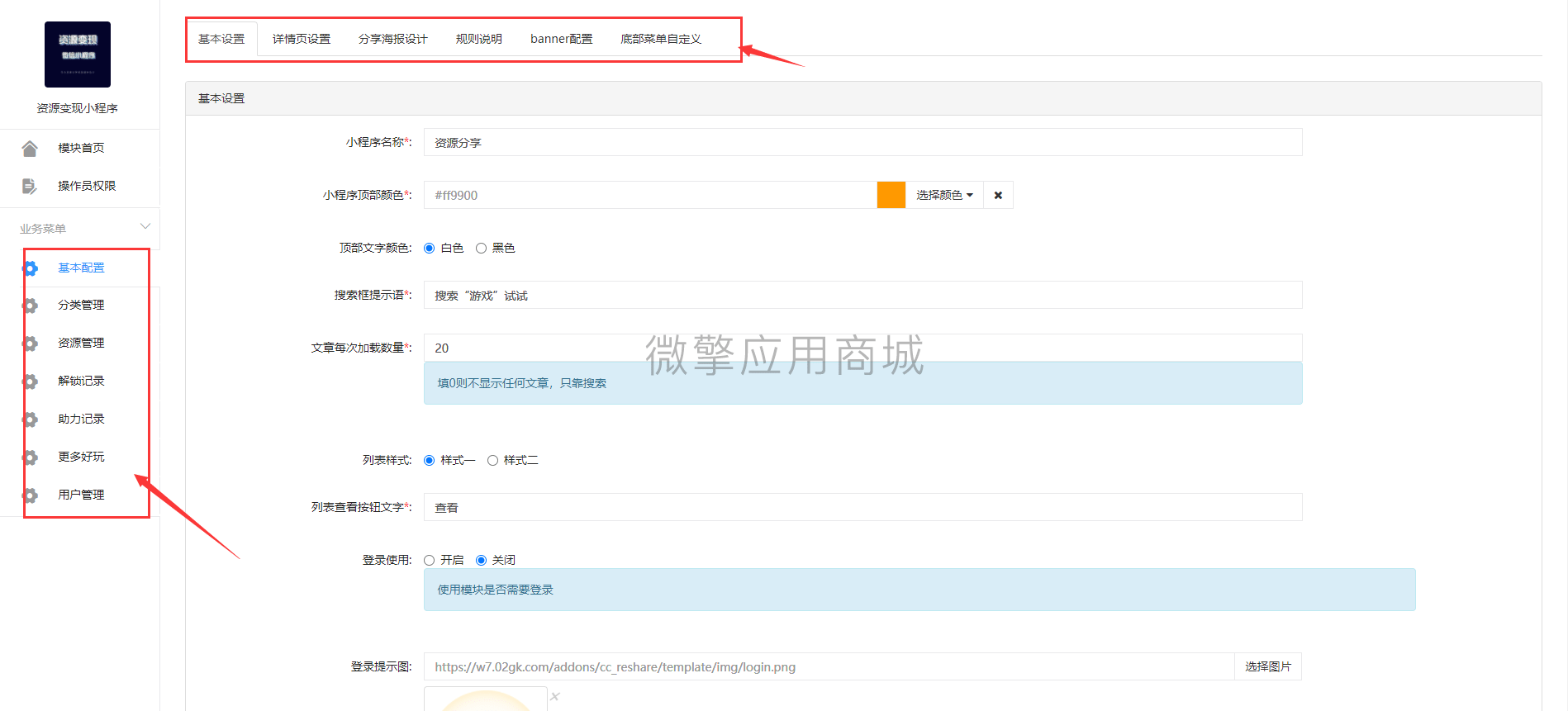Select 白色 for top text color
1568x711 pixels.
(430, 248)
